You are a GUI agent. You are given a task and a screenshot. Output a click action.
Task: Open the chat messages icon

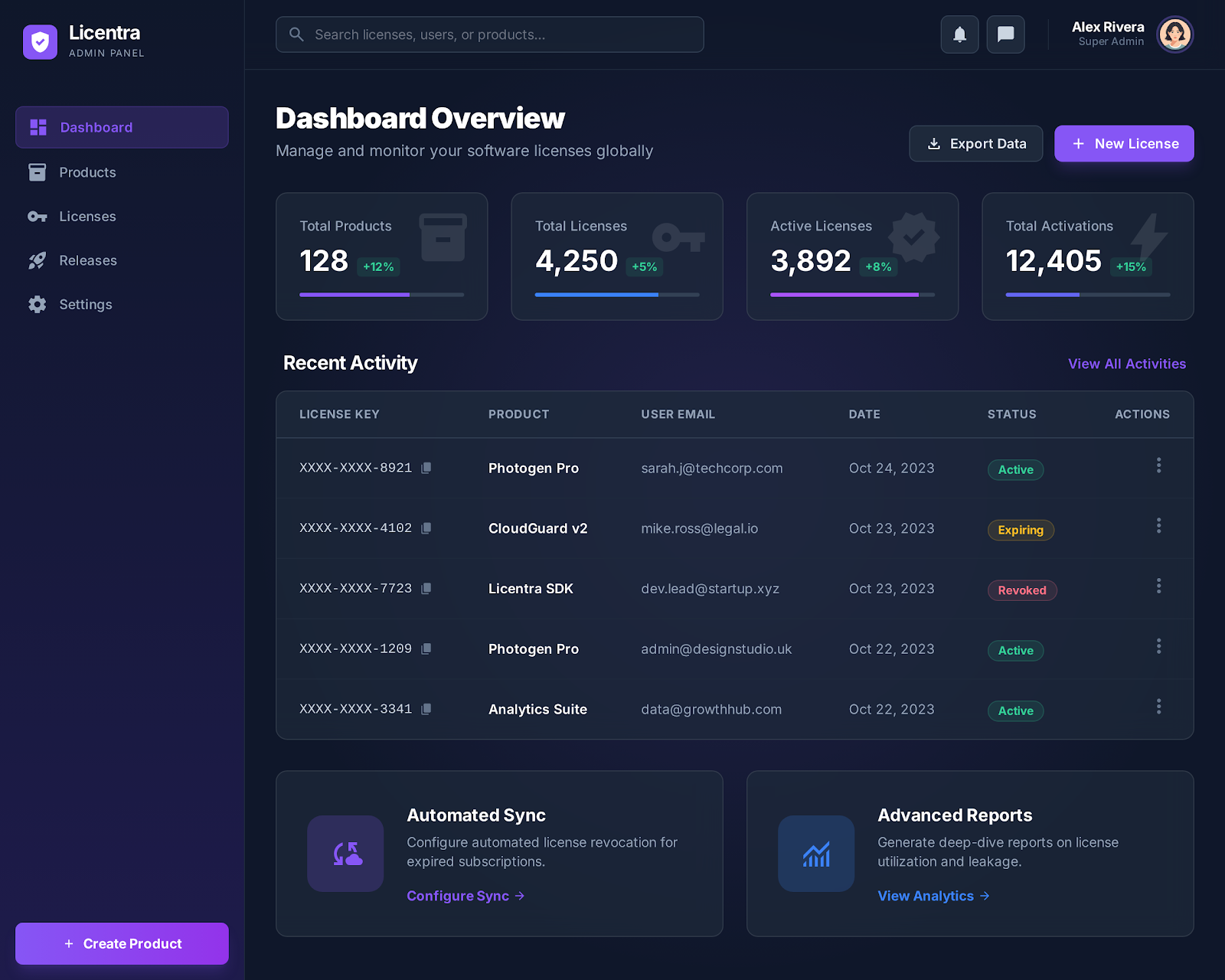pyautogui.click(x=1005, y=34)
